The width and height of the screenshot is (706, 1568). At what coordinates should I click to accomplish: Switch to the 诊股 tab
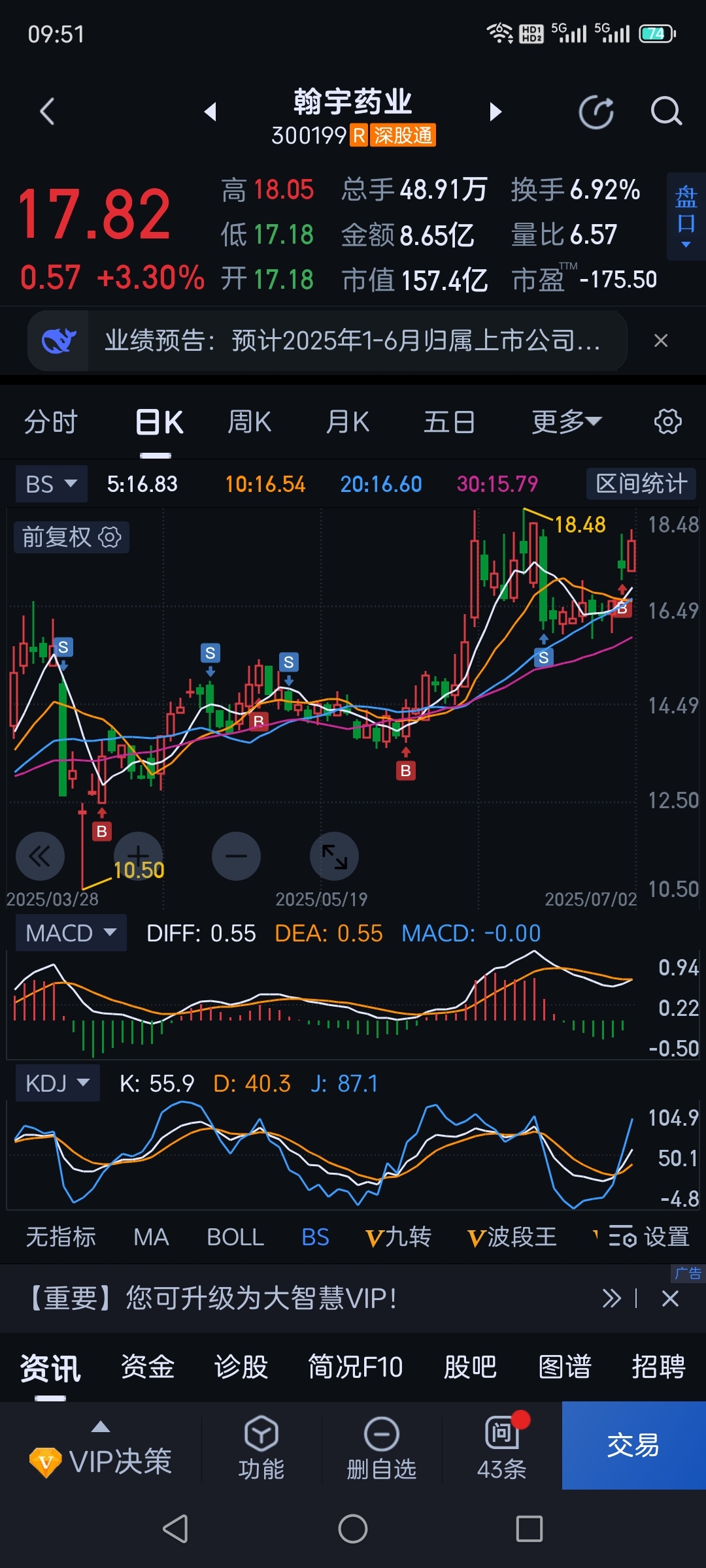click(241, 1367)
